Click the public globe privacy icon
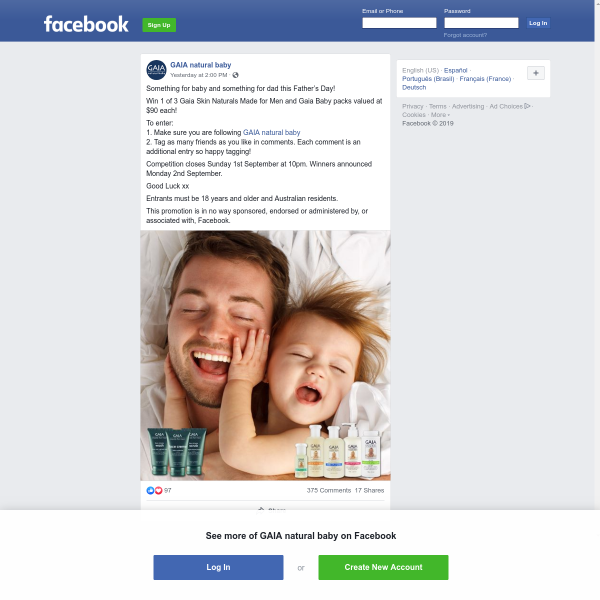This screenshot has width=600, height=600. pyautogui.click(x=235, y=75)
